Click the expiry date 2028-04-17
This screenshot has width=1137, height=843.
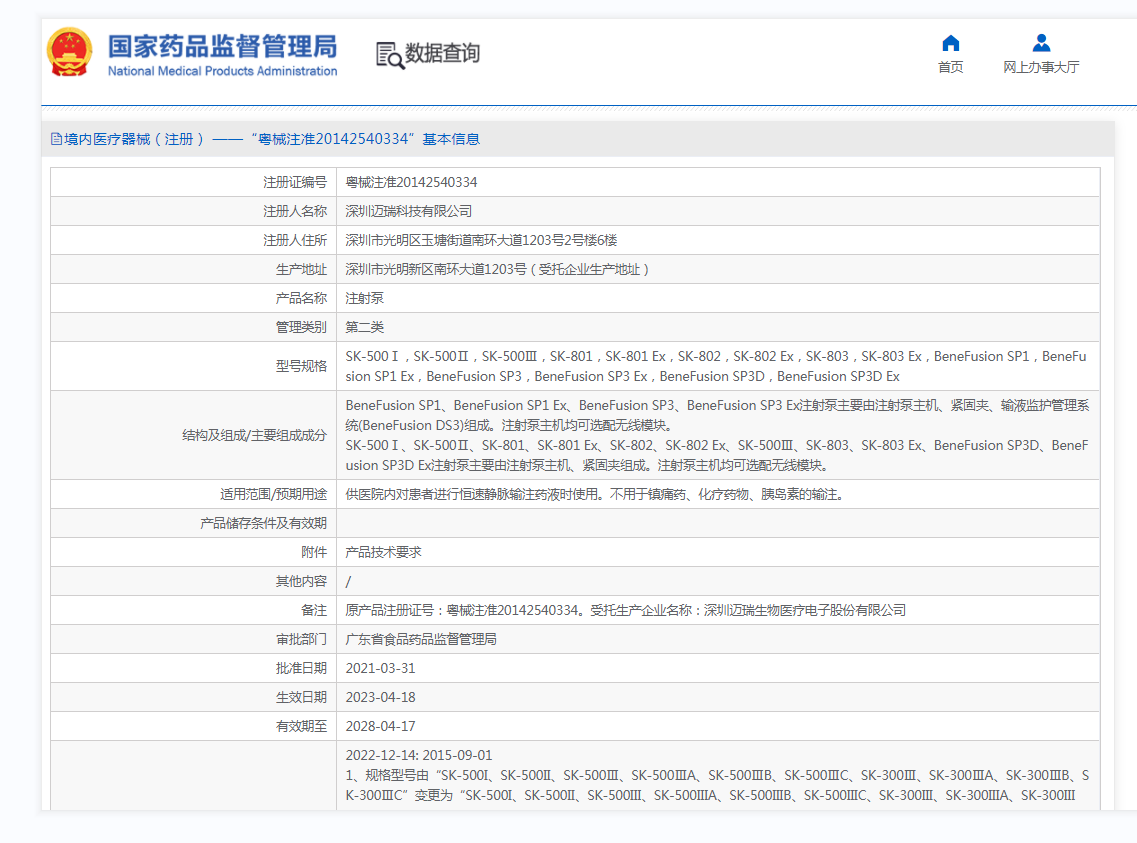pyautogui.click(x=380, y=726)
